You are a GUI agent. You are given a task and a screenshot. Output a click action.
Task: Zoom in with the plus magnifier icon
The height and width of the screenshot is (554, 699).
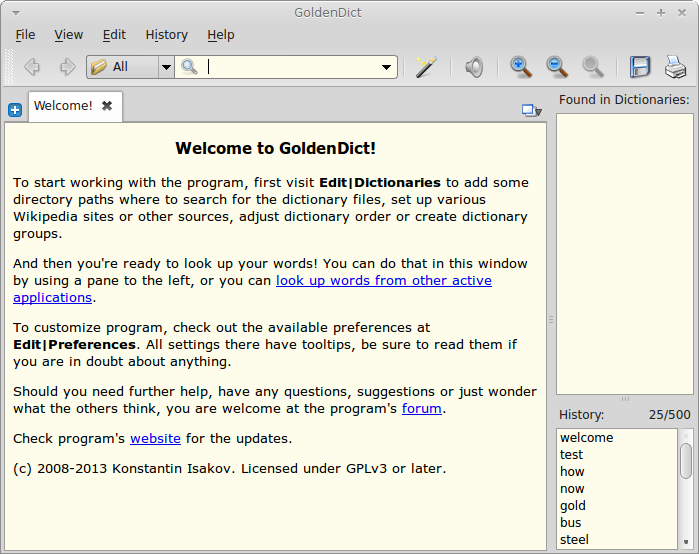click(521, 67)
